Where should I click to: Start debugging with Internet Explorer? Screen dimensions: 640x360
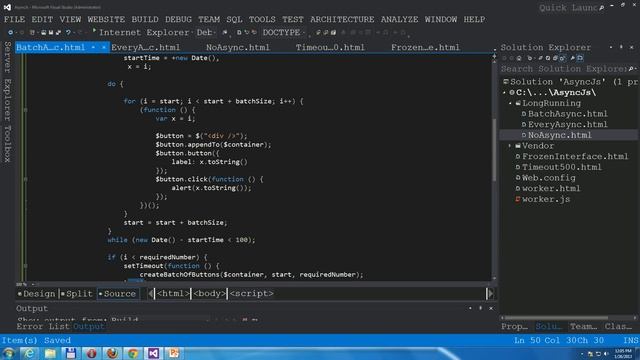pyautogui.click(x=143, y=32)
